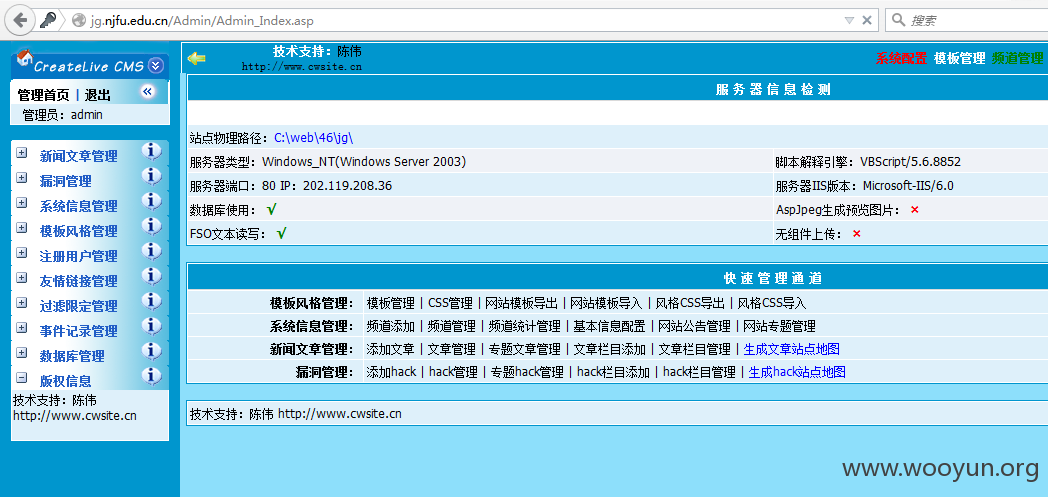Collapse 版权信息 minus box
The width and height of the screenshot is (1048, 497).
click(21, 378)
